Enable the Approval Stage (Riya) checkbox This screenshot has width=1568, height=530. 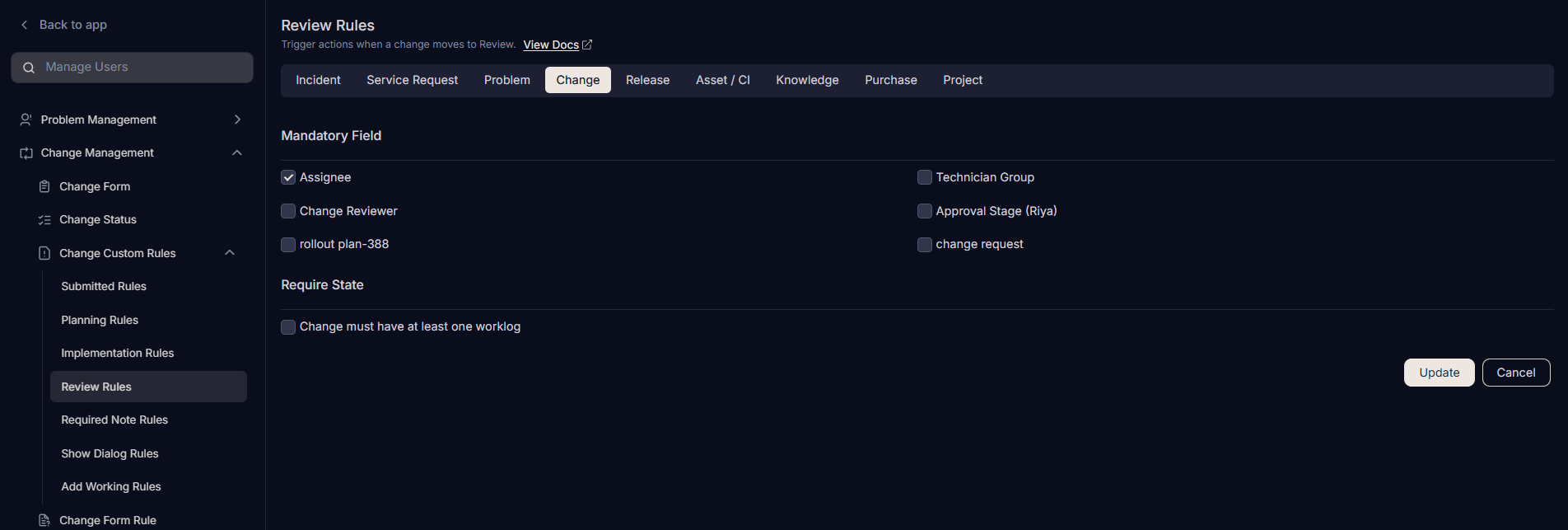925,211
